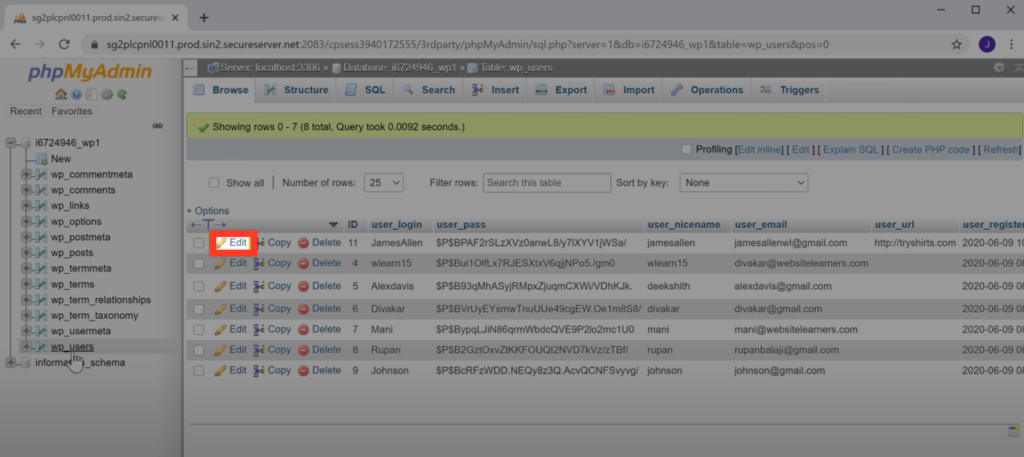Image resolution: width=1024 pixels, height=457 pixels.
Task: Open the navigation panel settings gear icon
Action: coord(107,95)
